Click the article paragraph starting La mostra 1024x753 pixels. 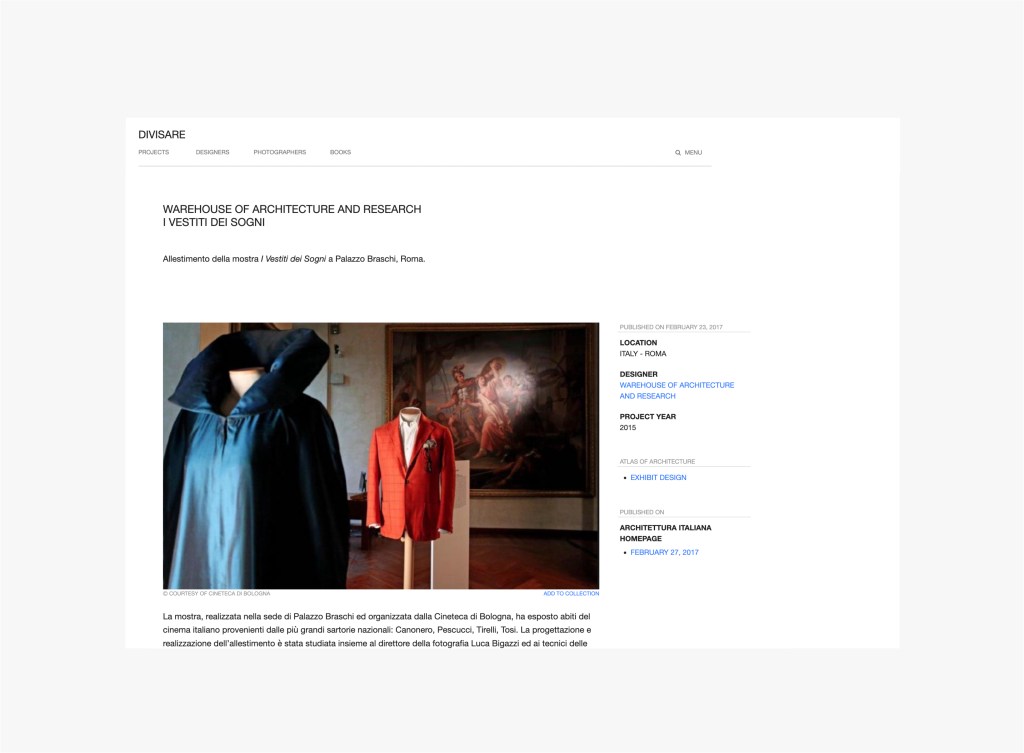coord(377,630)
